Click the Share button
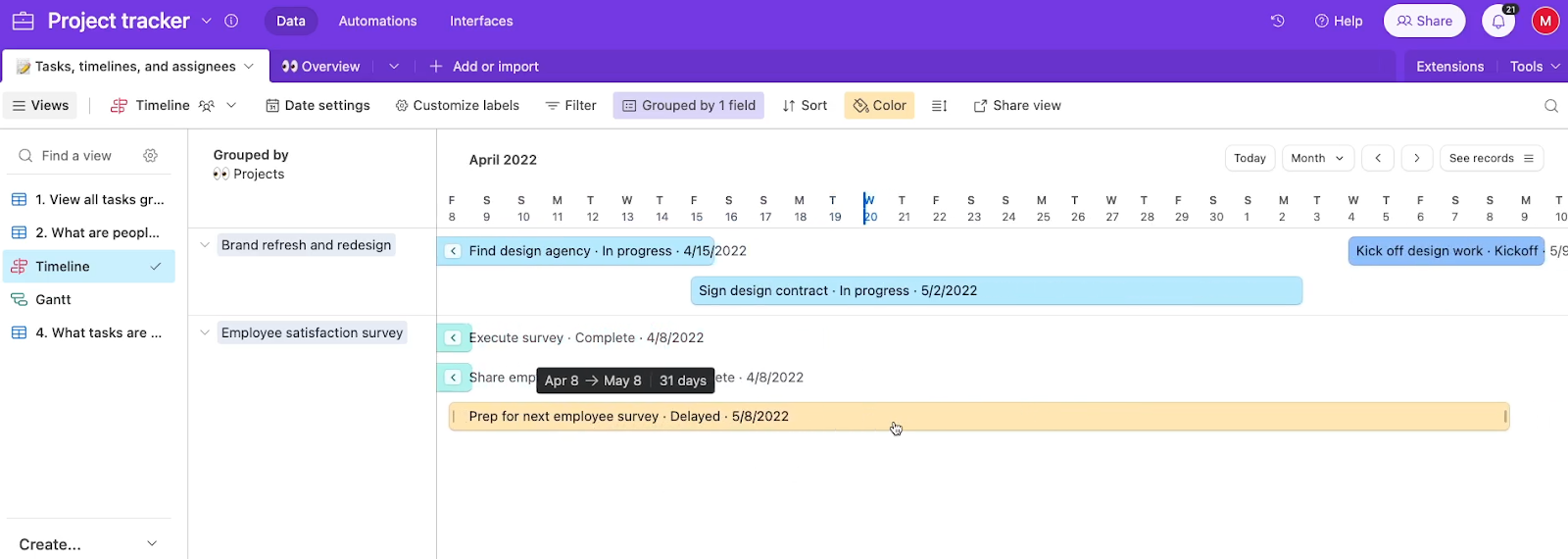 coord(1424,21)
